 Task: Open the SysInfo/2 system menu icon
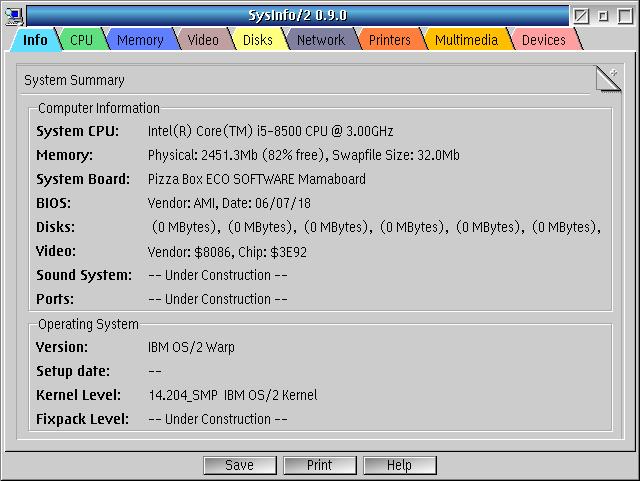[x=14, y=16]
